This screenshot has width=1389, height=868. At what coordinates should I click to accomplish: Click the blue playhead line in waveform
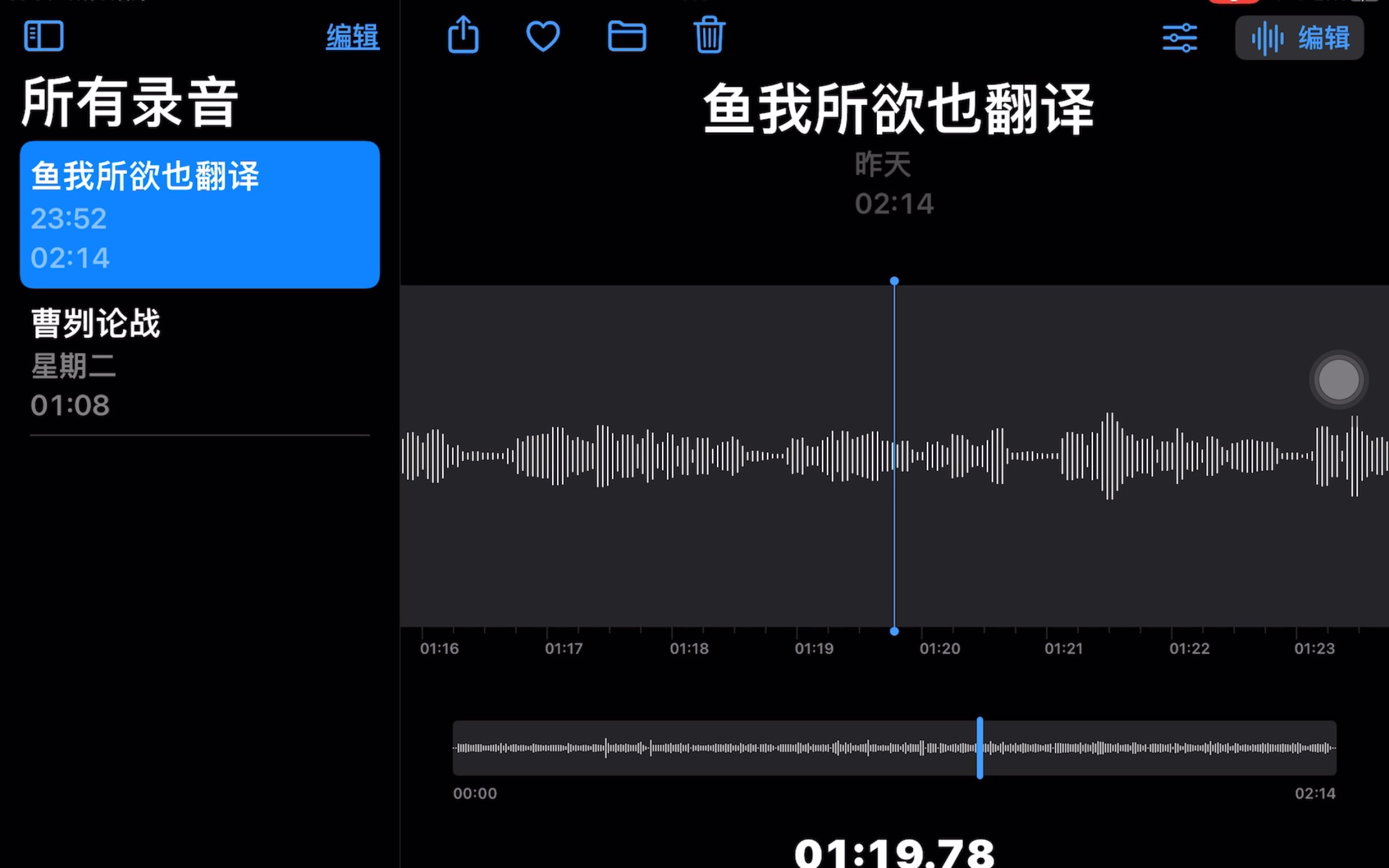tap(894, 456)
